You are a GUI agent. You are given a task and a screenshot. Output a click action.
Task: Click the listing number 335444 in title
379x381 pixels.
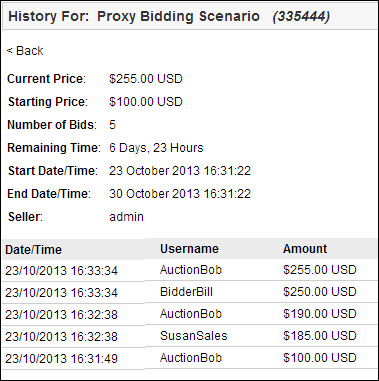301,17
